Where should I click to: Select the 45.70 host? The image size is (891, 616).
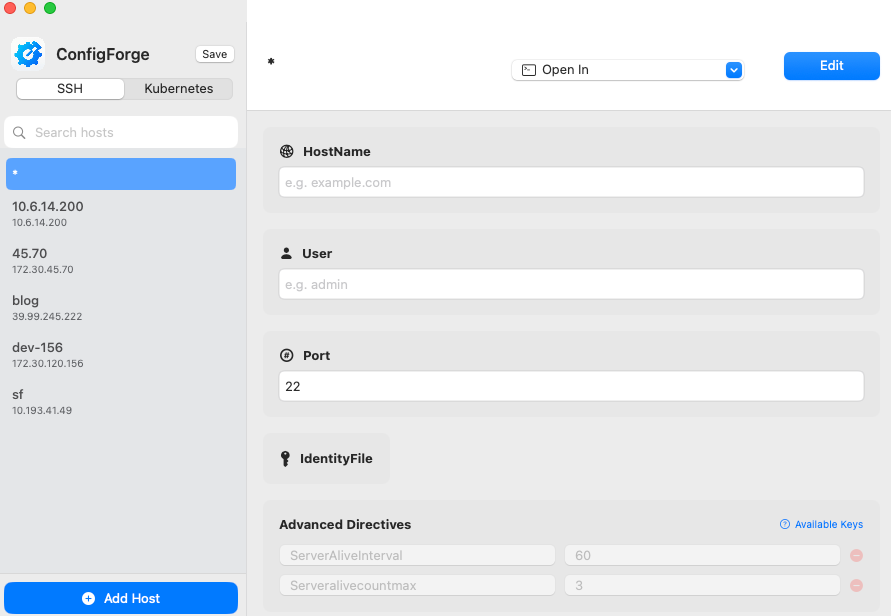click(121, 261)
